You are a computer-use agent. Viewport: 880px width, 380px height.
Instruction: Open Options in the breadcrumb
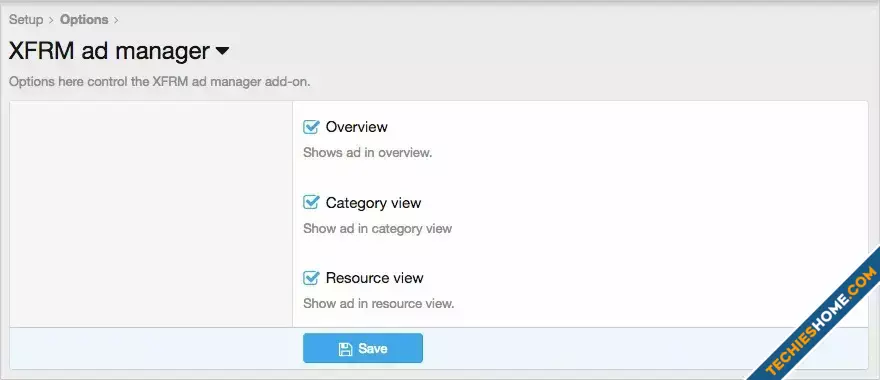click(84, 20)
